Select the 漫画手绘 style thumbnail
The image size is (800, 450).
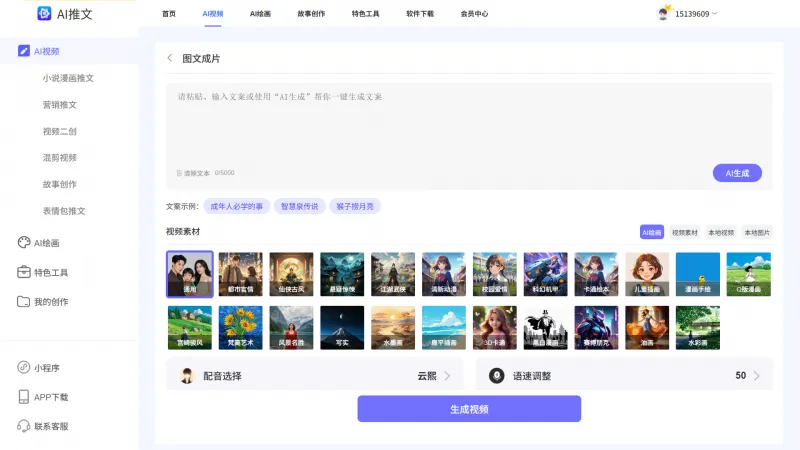pyautogui.click(x=698, y=274)
